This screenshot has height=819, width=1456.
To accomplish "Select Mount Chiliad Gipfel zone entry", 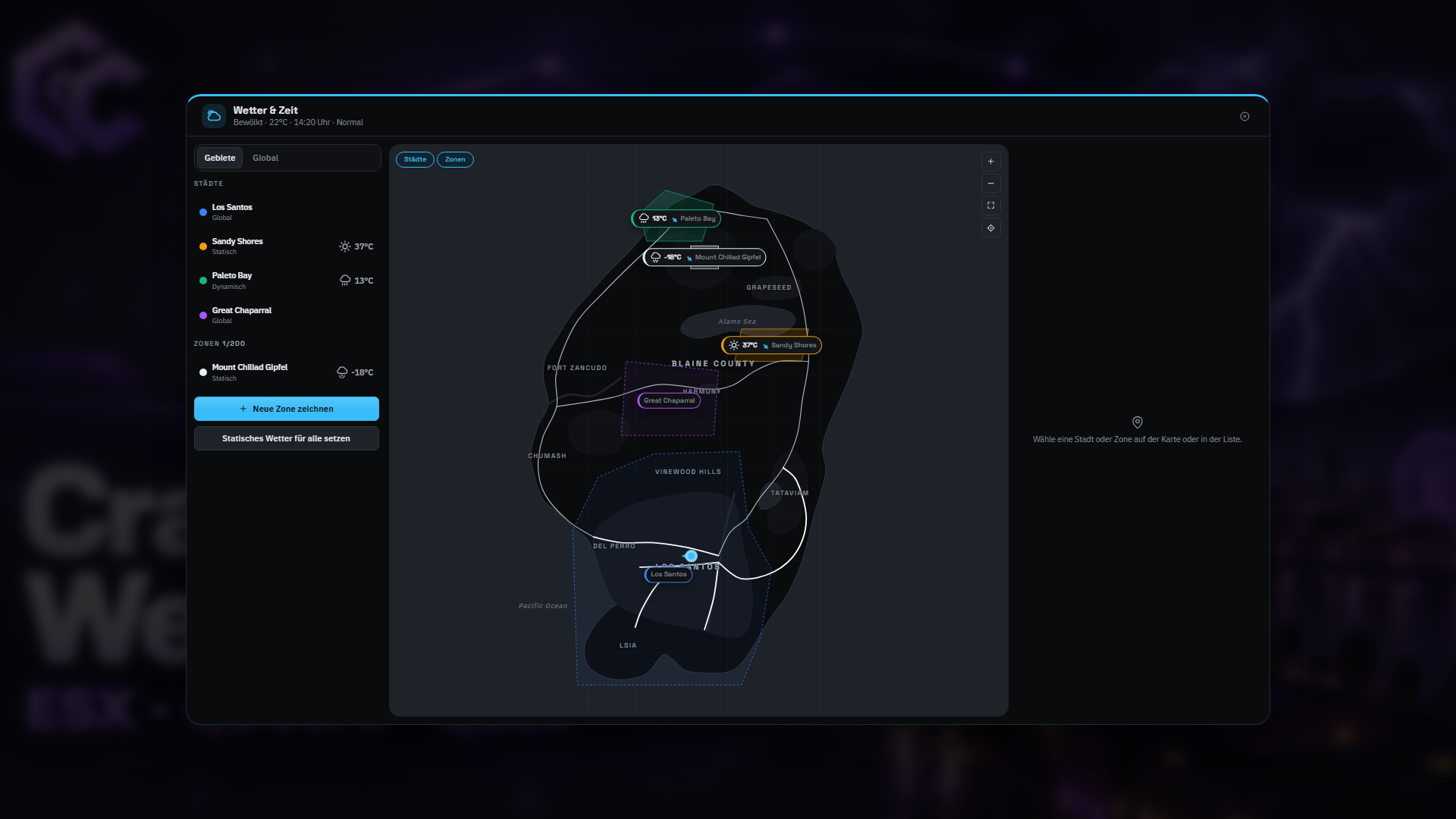I will (x=287, y=372).
